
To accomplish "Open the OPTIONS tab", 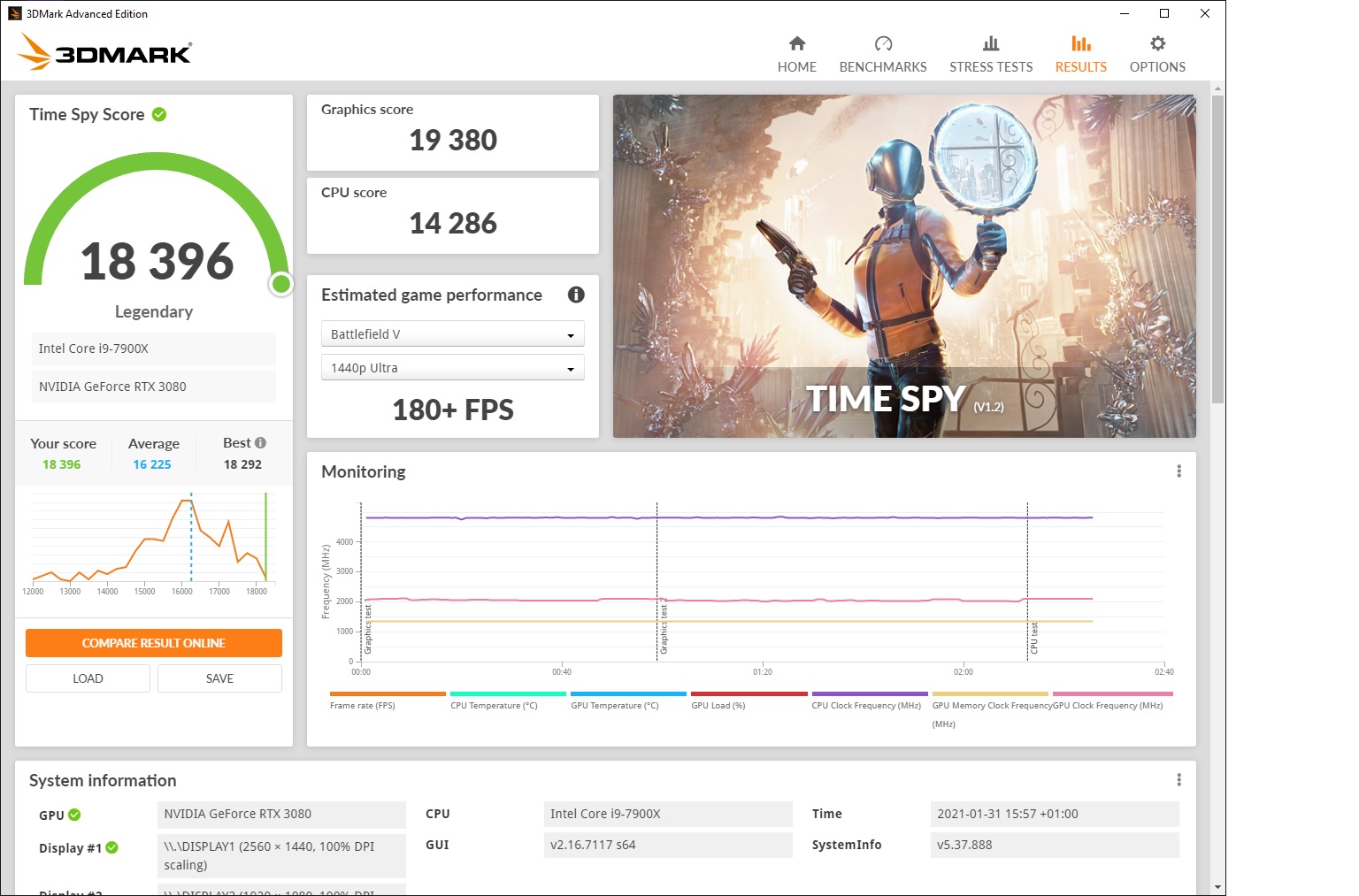I will [1157, 55].
